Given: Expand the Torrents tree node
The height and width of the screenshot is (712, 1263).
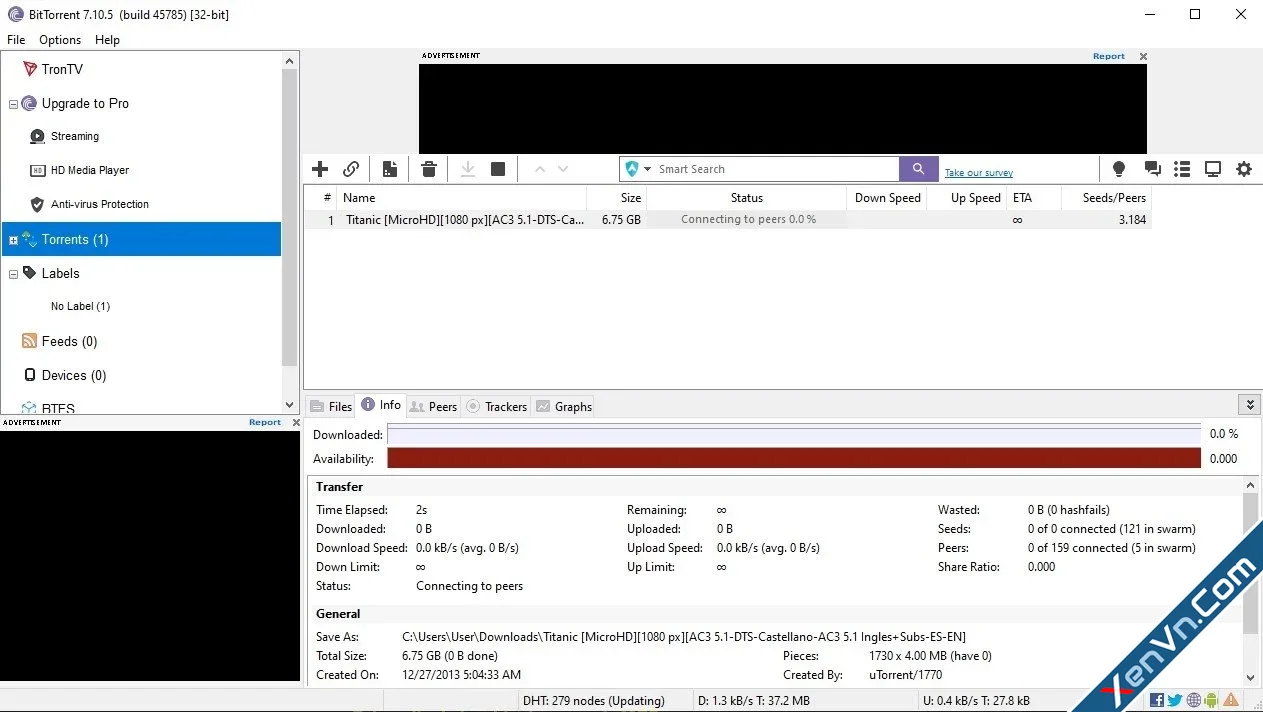Looking at the screenshot, I should pos(13,240).
